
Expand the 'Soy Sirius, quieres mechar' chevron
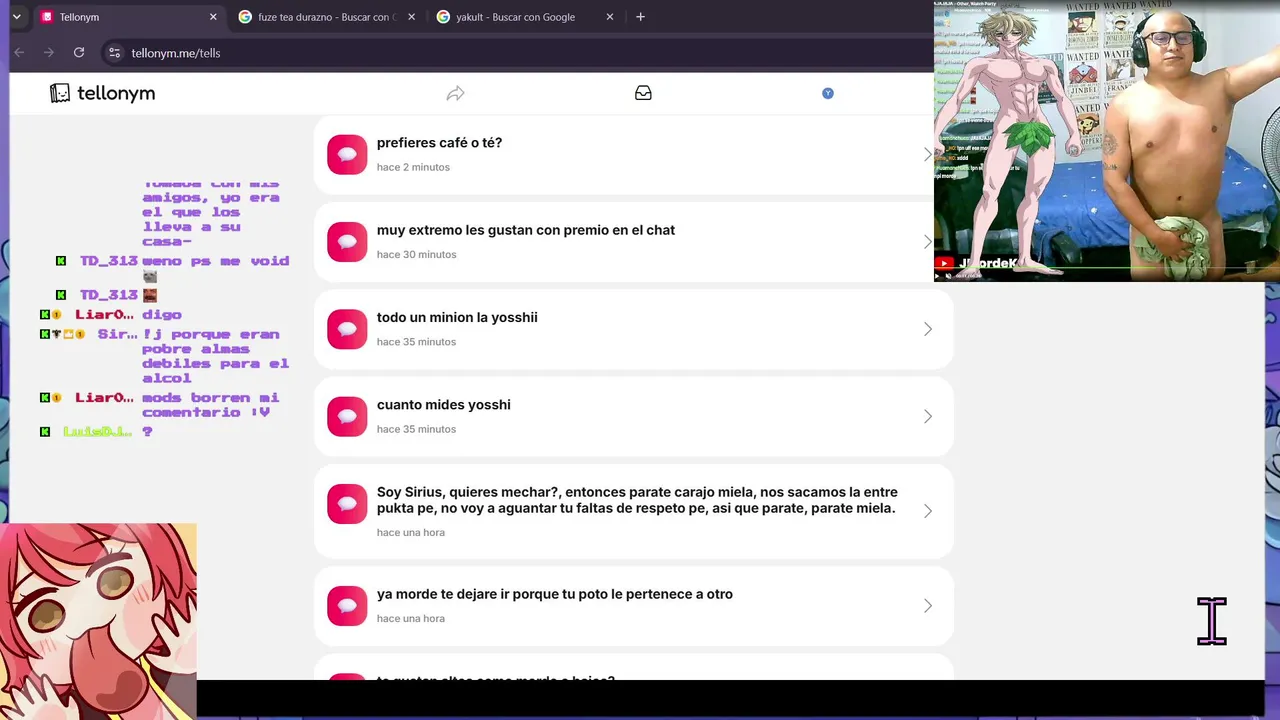point(928,511)
